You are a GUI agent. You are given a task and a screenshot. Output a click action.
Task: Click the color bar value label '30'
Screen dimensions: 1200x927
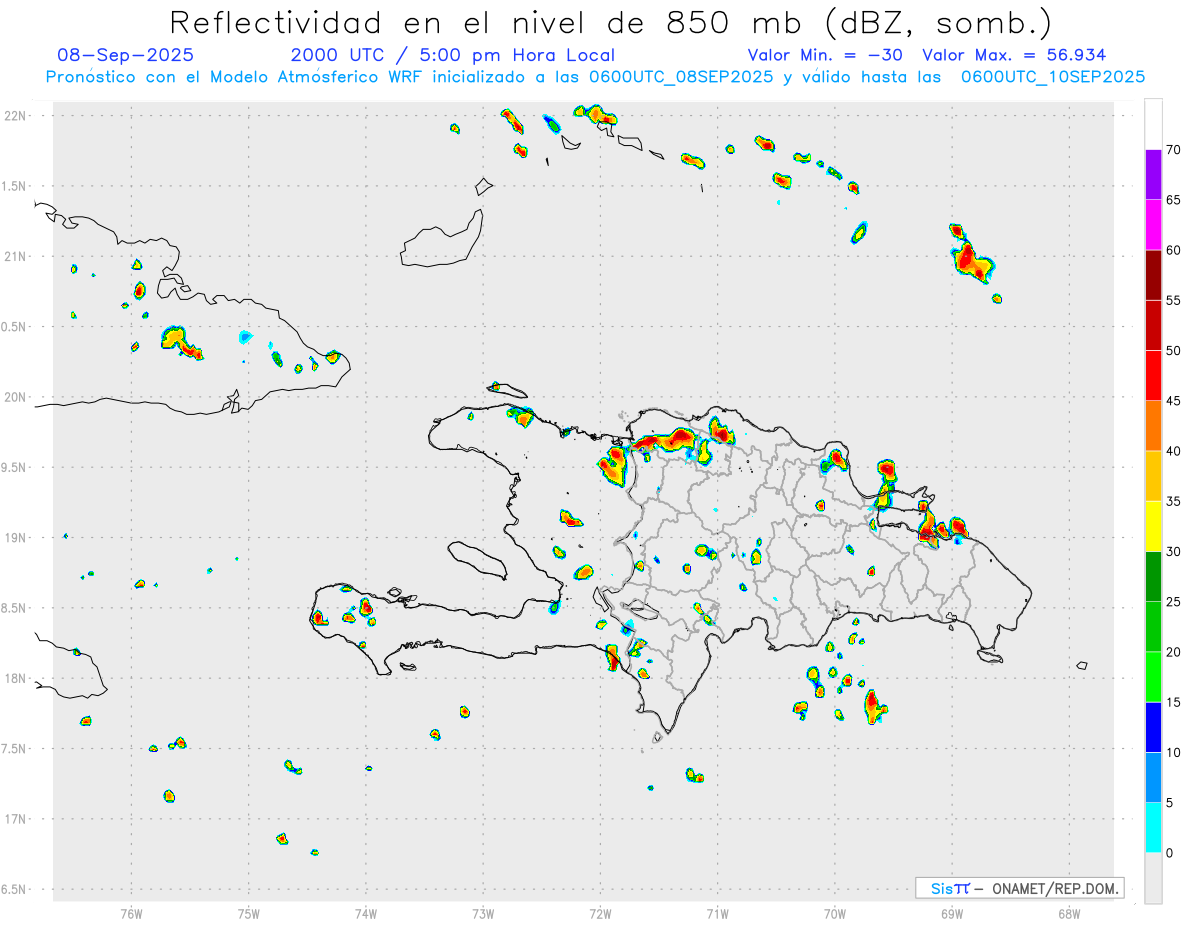pos(1174,552)
